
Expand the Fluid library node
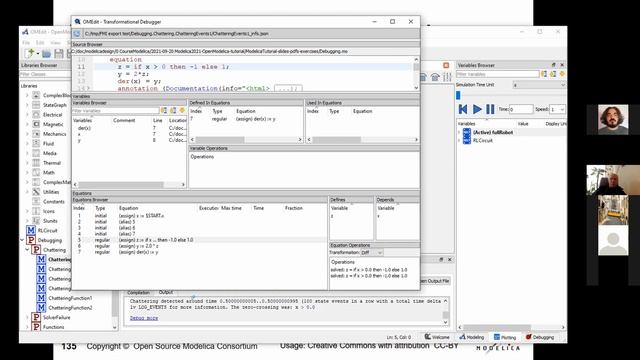point(27,144)
